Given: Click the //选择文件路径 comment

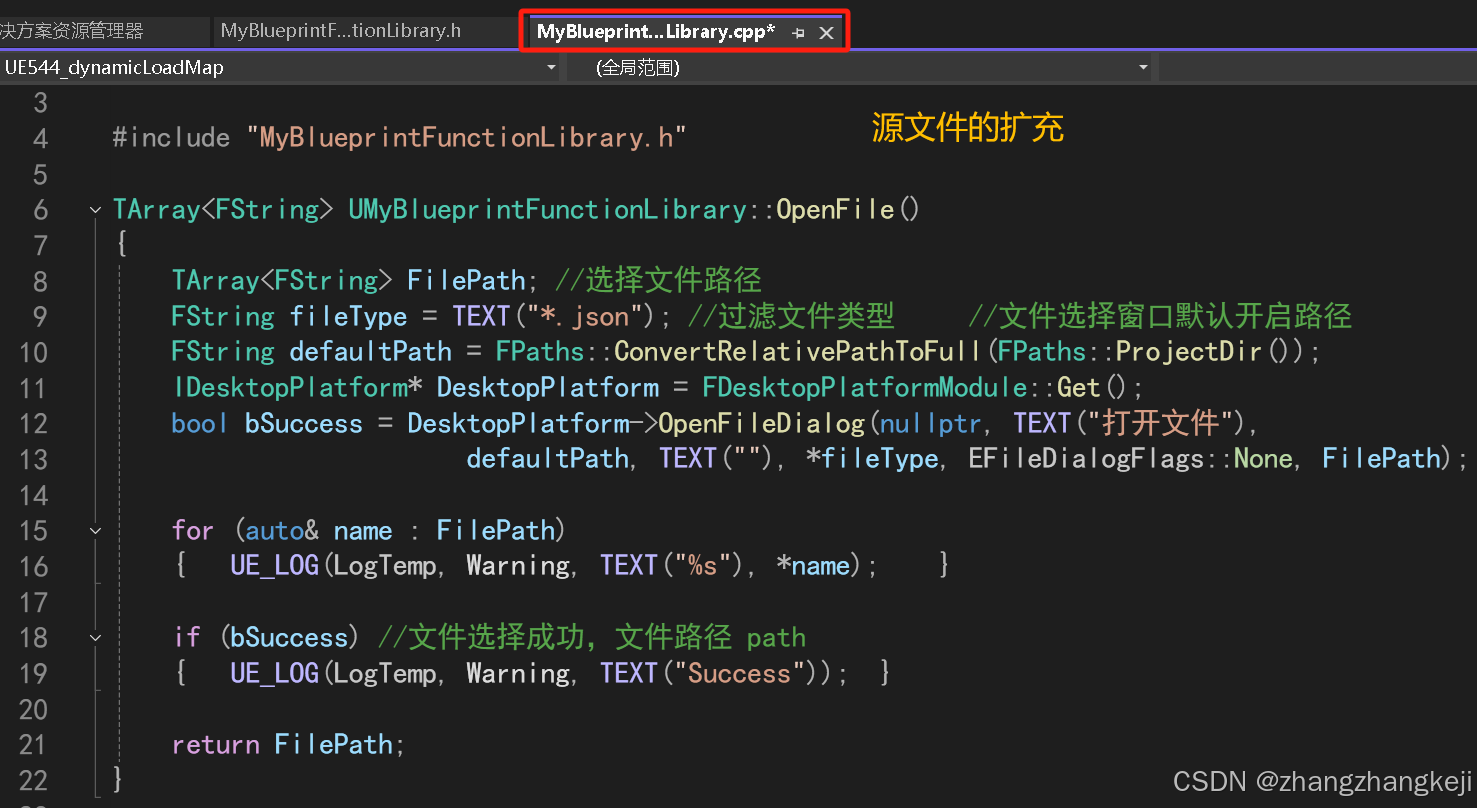Looking at the screenshot, I should 658,281.
